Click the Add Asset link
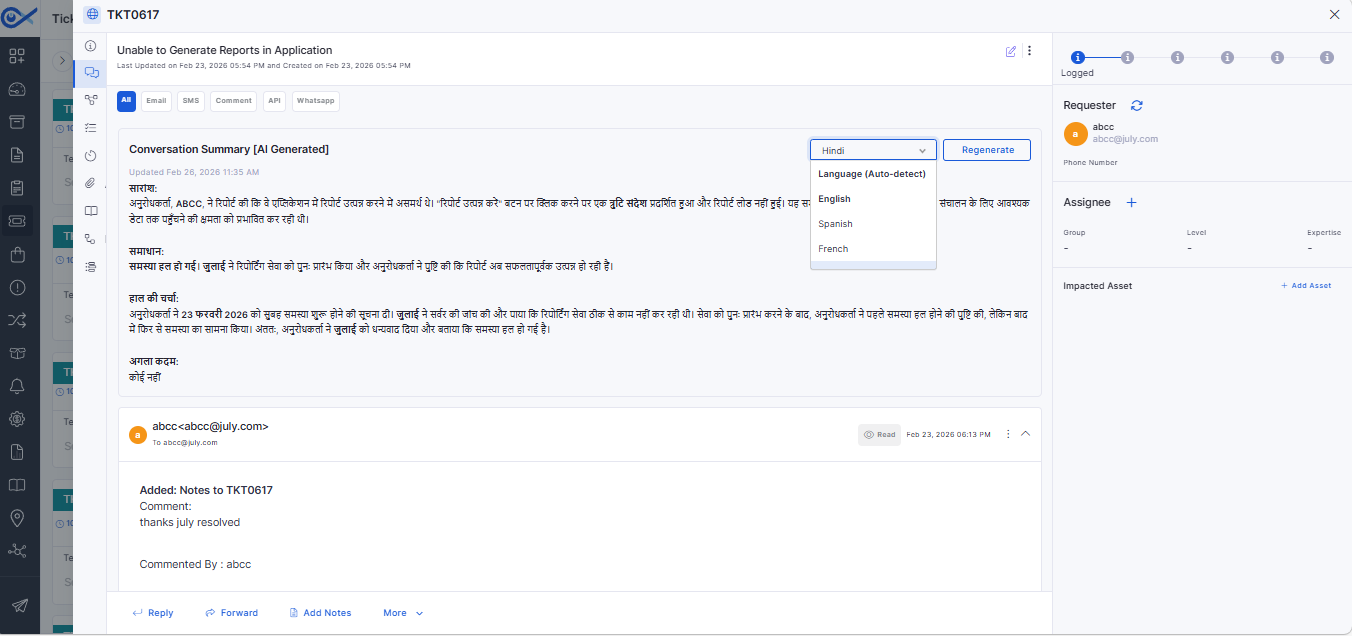Viewport: 1352px width, 636px height. point(1306,286)
